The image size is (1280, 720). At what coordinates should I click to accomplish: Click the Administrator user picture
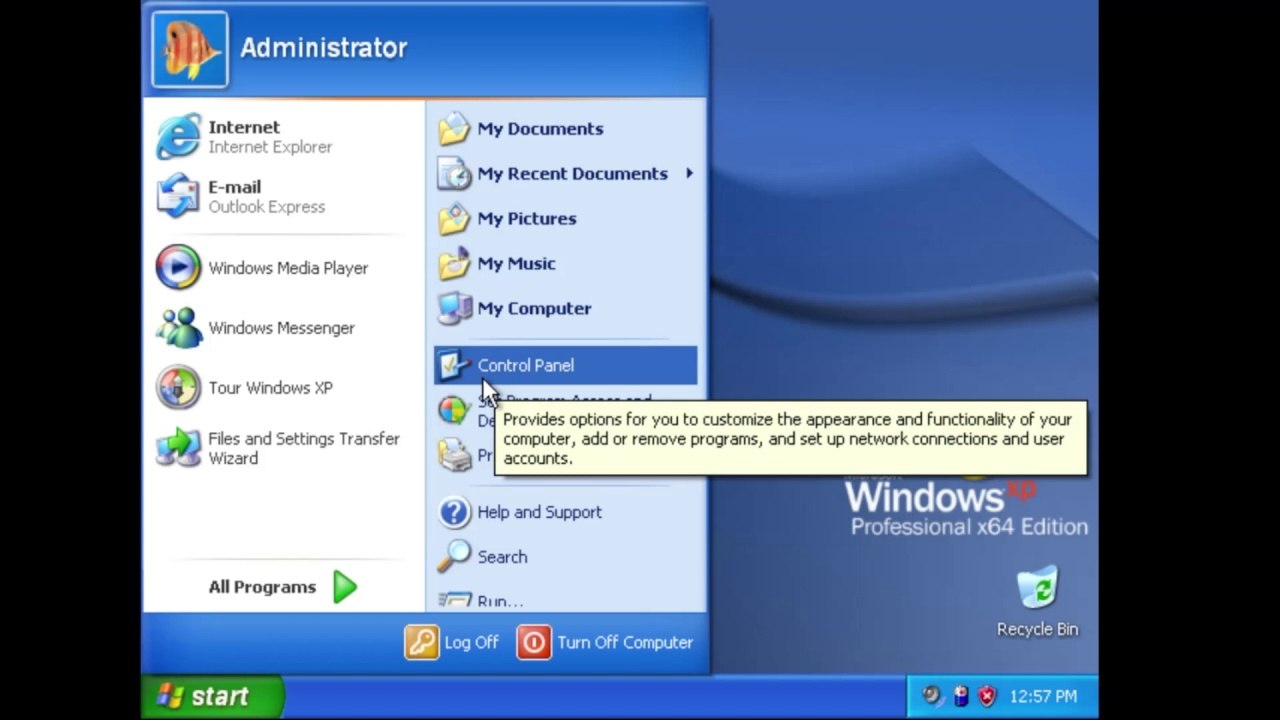coord(190,49)
